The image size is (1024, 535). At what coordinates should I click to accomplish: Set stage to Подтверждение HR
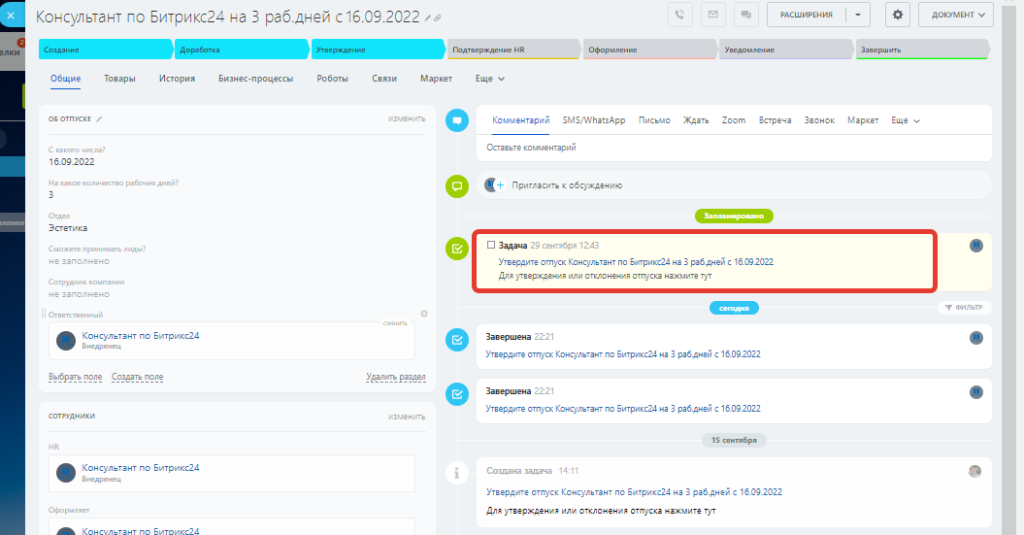coord(514,50)
